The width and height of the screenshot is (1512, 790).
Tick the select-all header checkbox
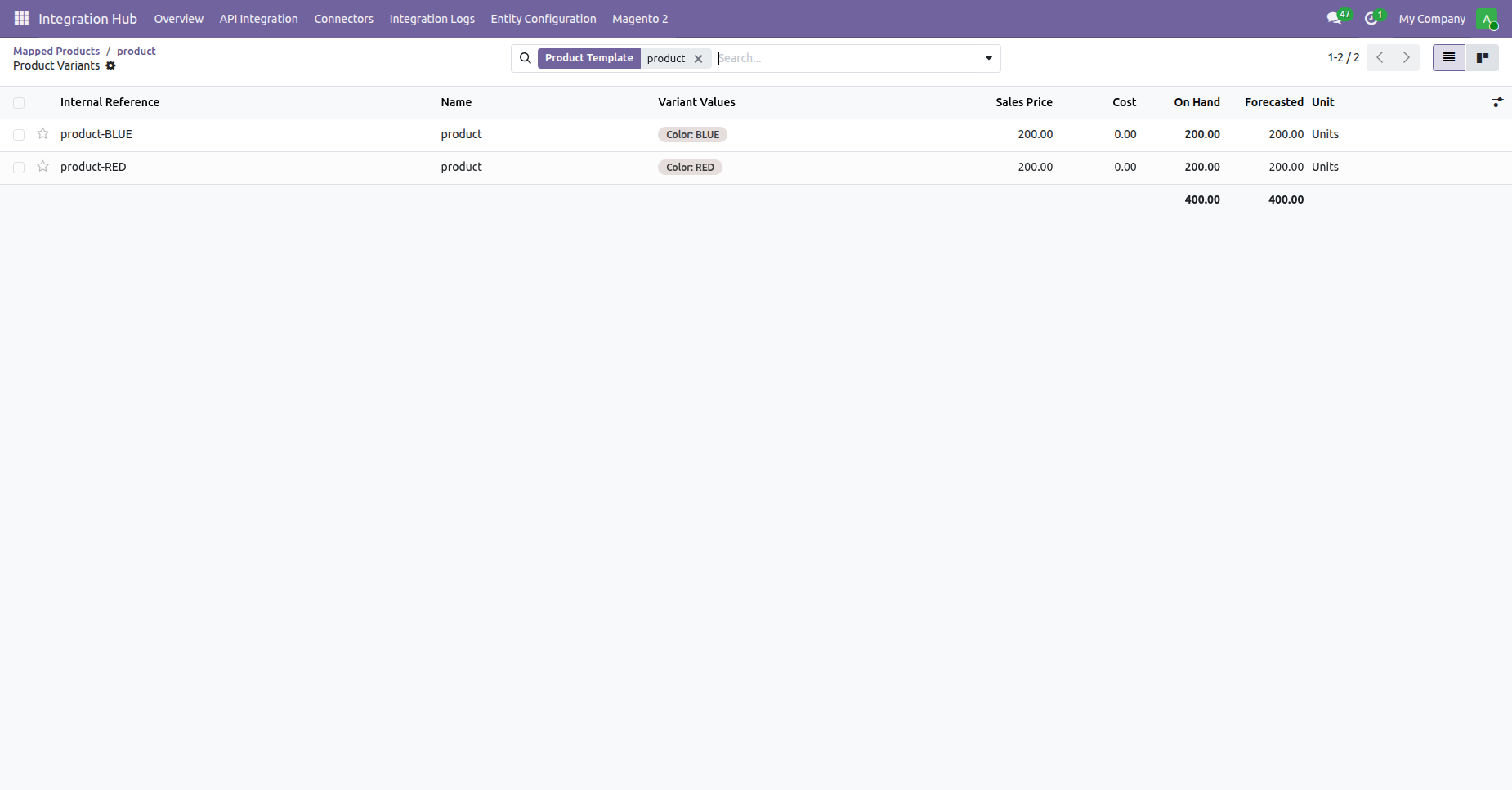[19, 103]
